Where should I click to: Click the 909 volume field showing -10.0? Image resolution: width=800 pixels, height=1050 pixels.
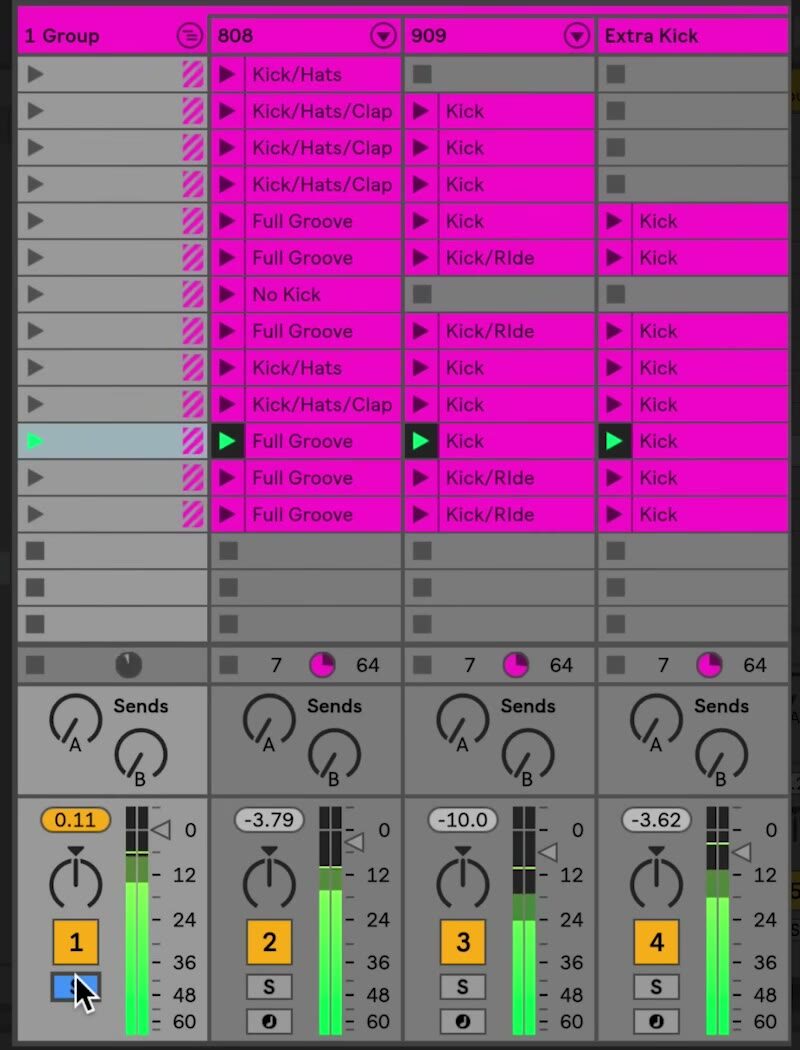pos(463,820)
